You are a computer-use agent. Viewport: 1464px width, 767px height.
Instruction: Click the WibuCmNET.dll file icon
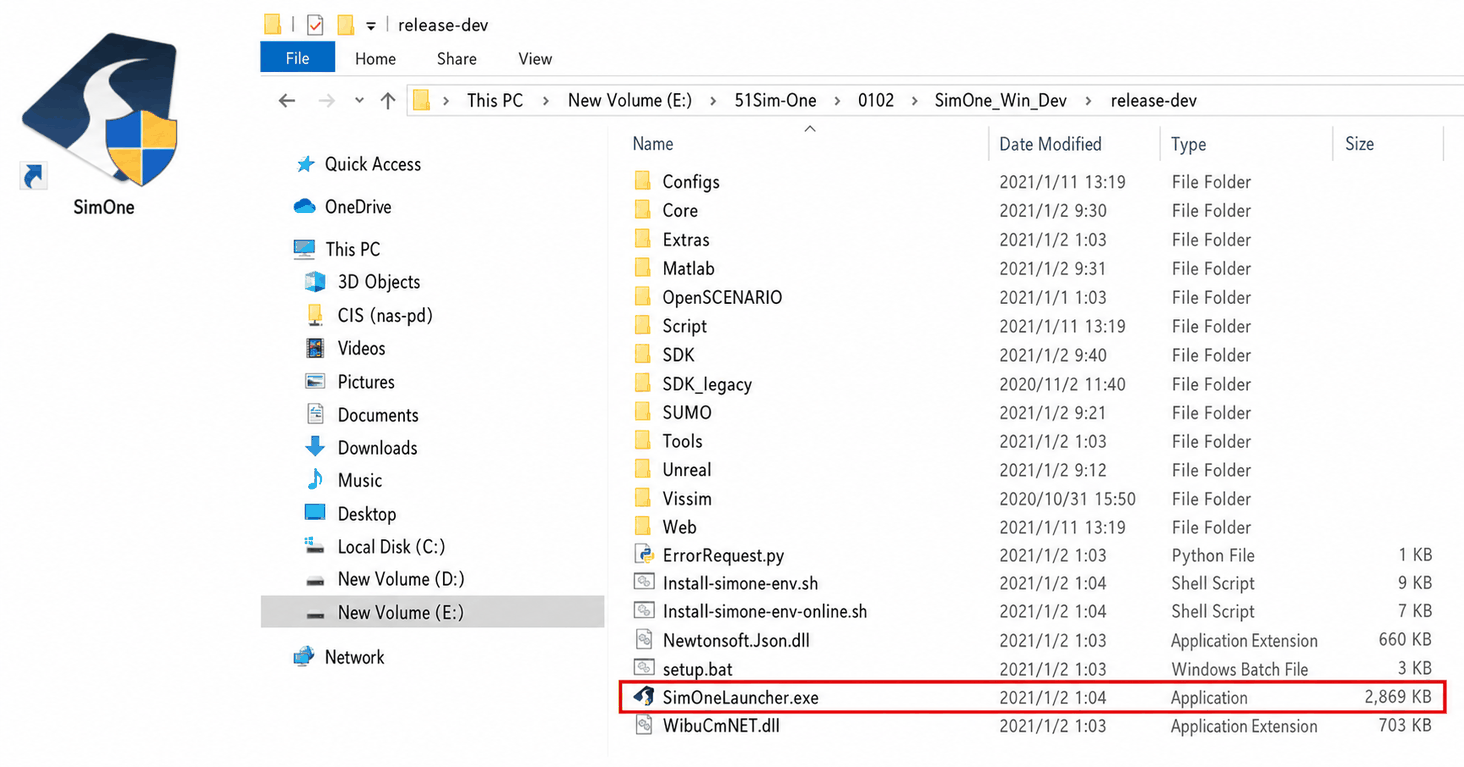pos(644,726)
